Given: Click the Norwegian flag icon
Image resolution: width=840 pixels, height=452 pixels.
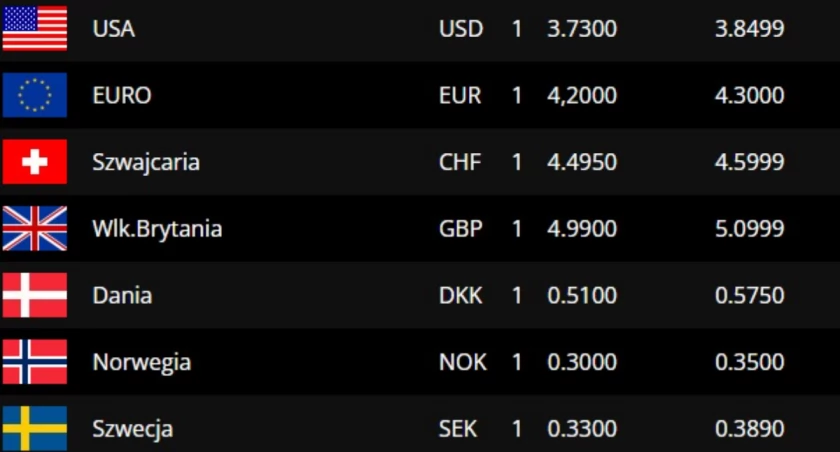Looking at the screenshot, I should 35,361.
